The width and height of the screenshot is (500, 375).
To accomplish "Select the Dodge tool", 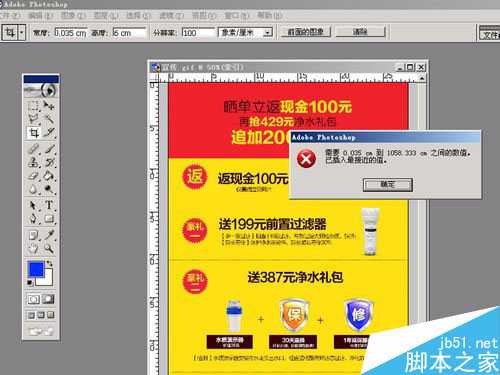I will pyautogui.click(x=49, y=189).
